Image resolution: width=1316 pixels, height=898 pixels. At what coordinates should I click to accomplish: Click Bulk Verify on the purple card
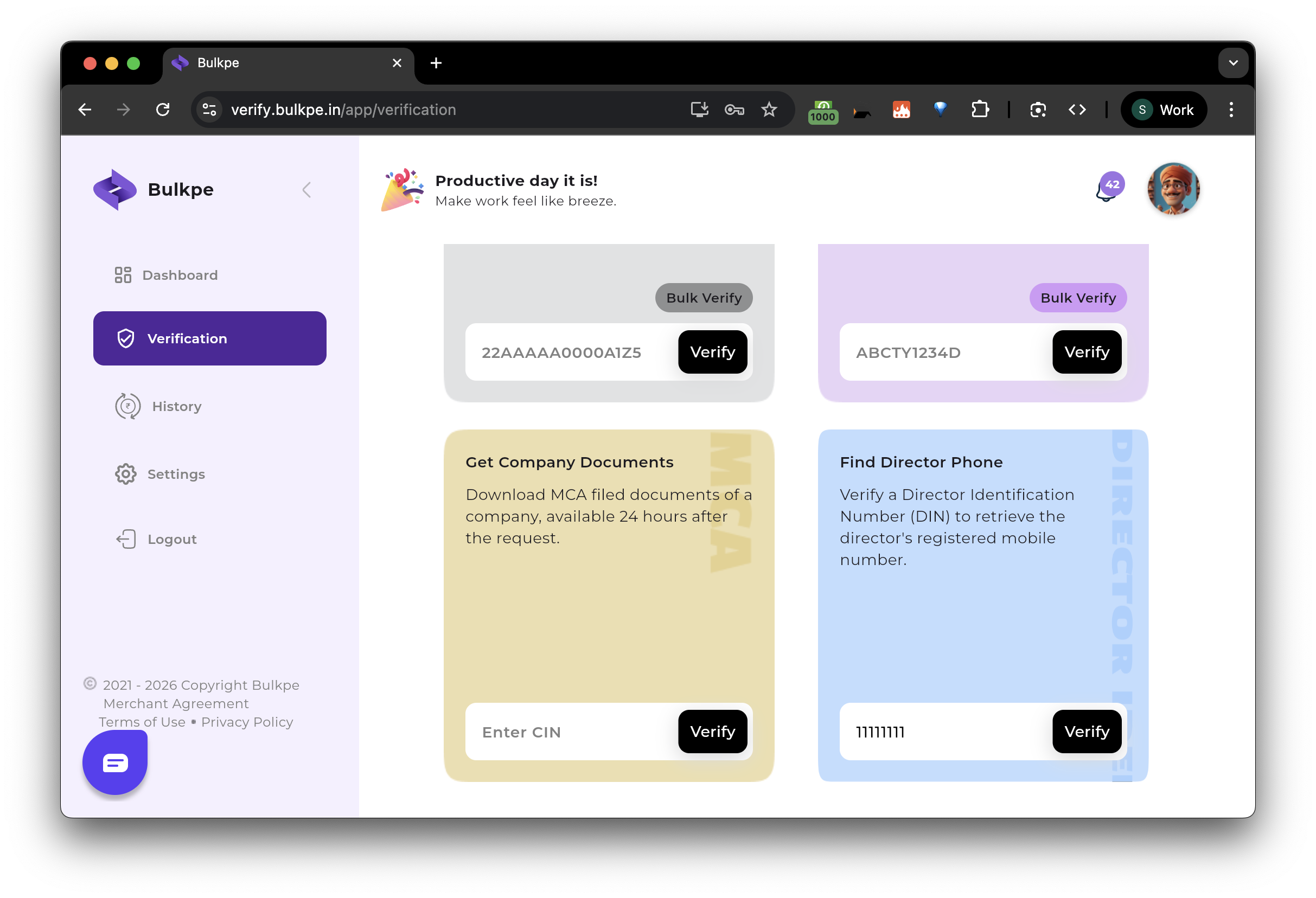[1078, 298]
